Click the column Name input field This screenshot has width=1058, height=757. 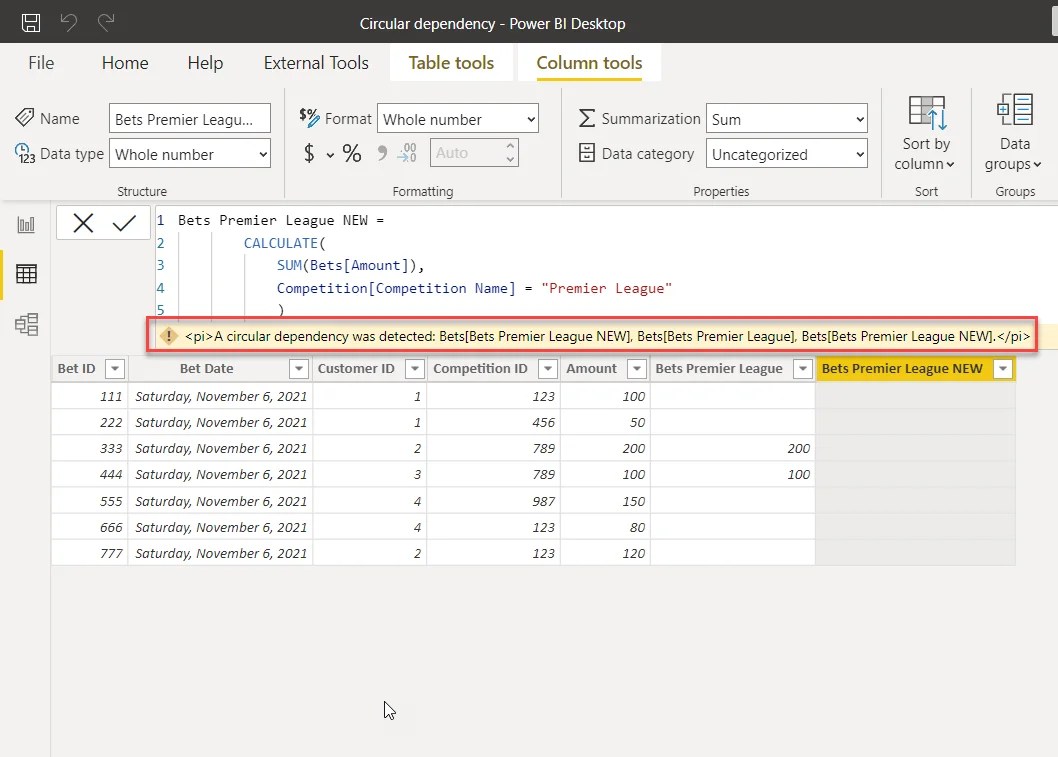pyautogui.click(x=190, y=119)
